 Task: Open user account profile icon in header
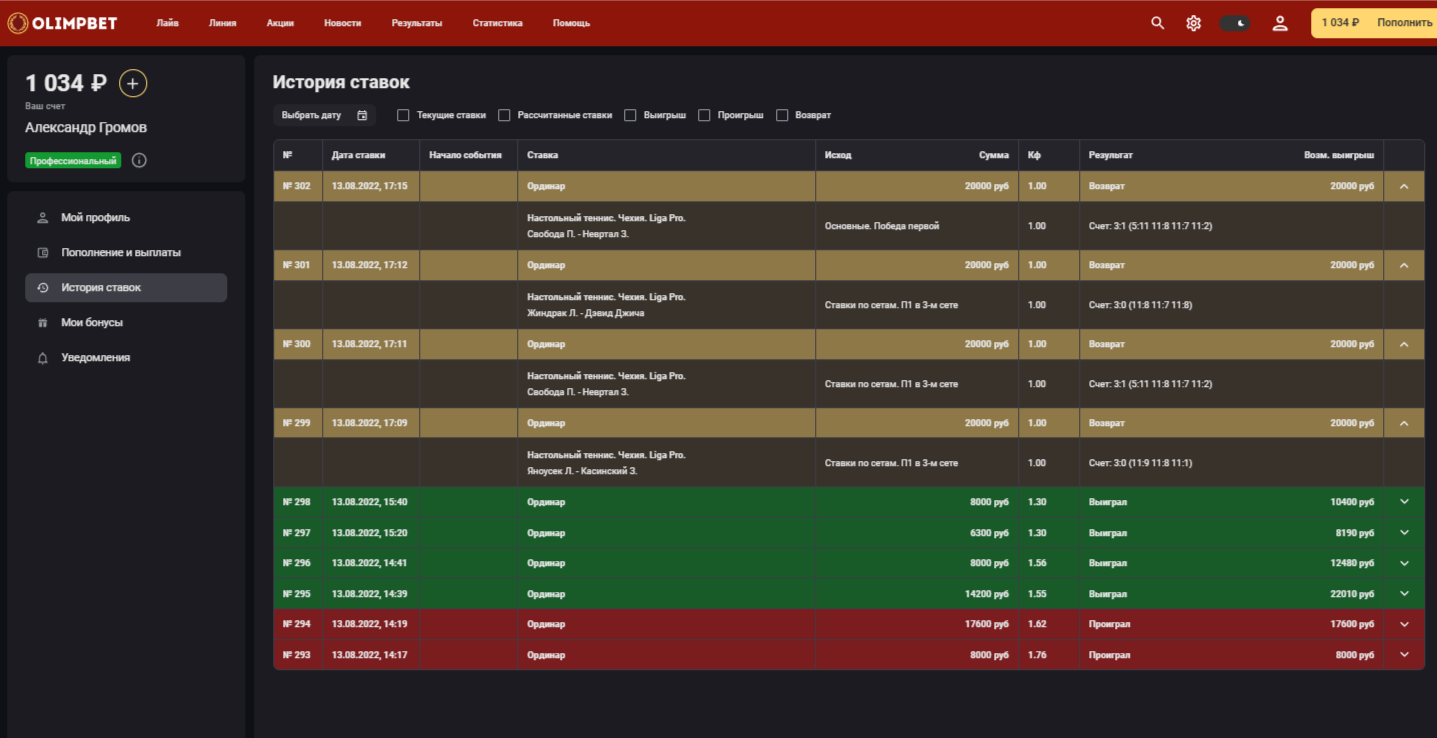1279,23
